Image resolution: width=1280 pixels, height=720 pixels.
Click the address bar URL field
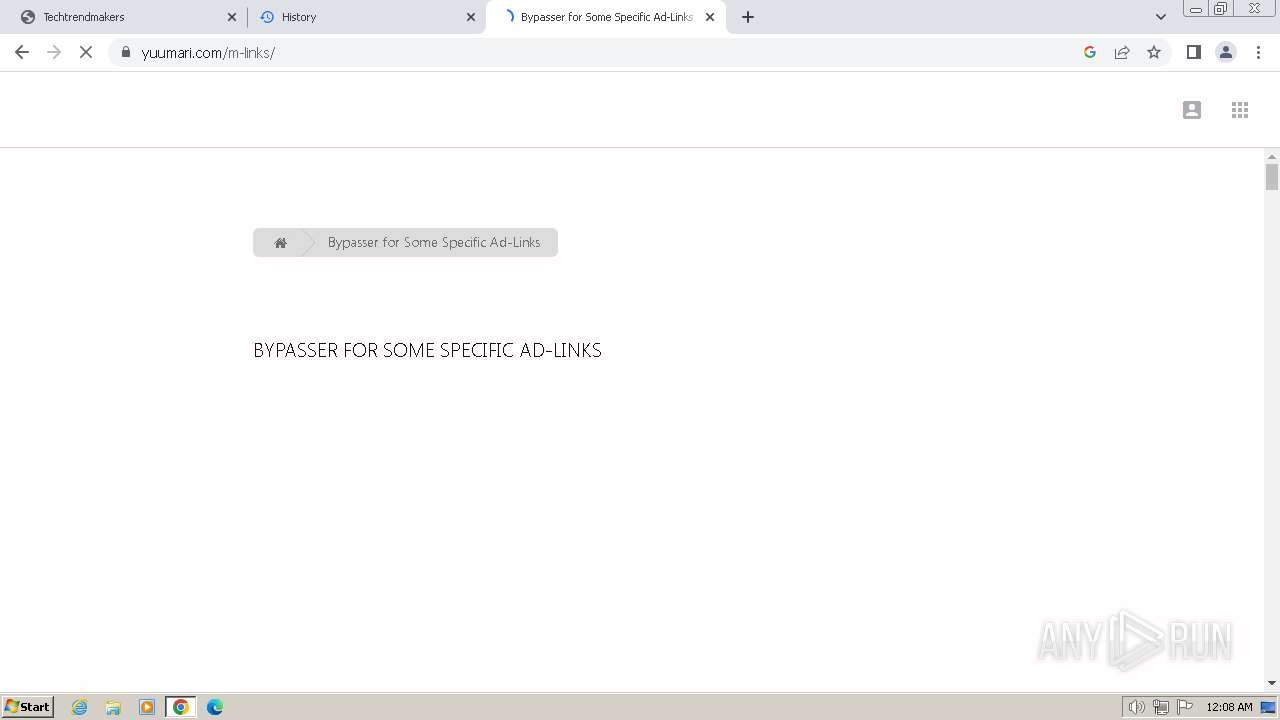[600, 52]
